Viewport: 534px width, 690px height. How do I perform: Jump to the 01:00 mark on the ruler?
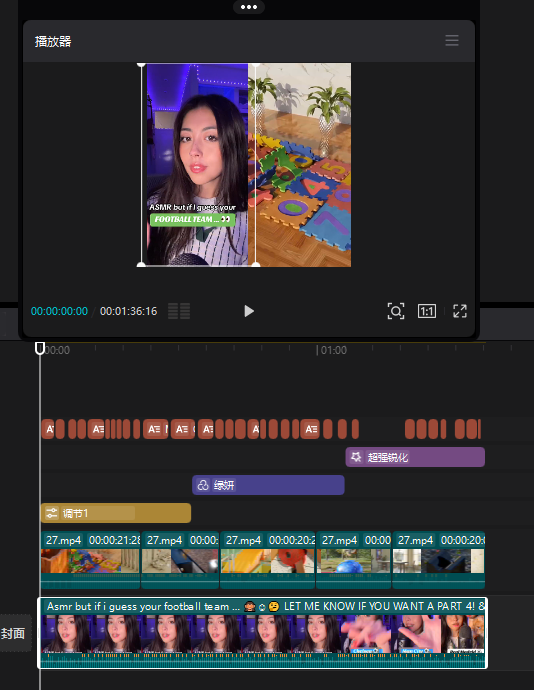tap(333, 350)
